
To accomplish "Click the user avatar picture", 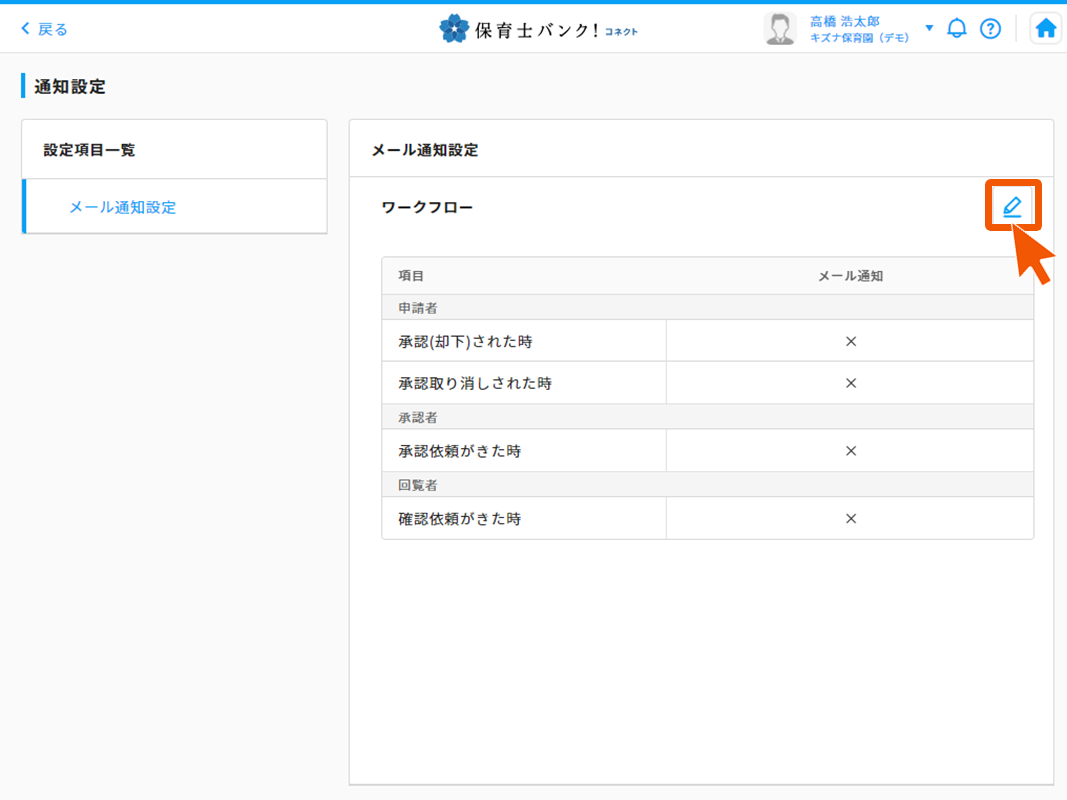I will 779,29.
